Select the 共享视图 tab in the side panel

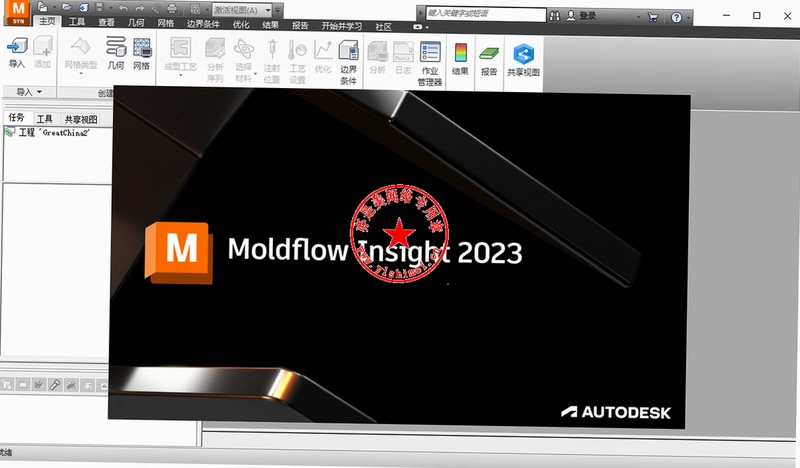pos(81,119)
